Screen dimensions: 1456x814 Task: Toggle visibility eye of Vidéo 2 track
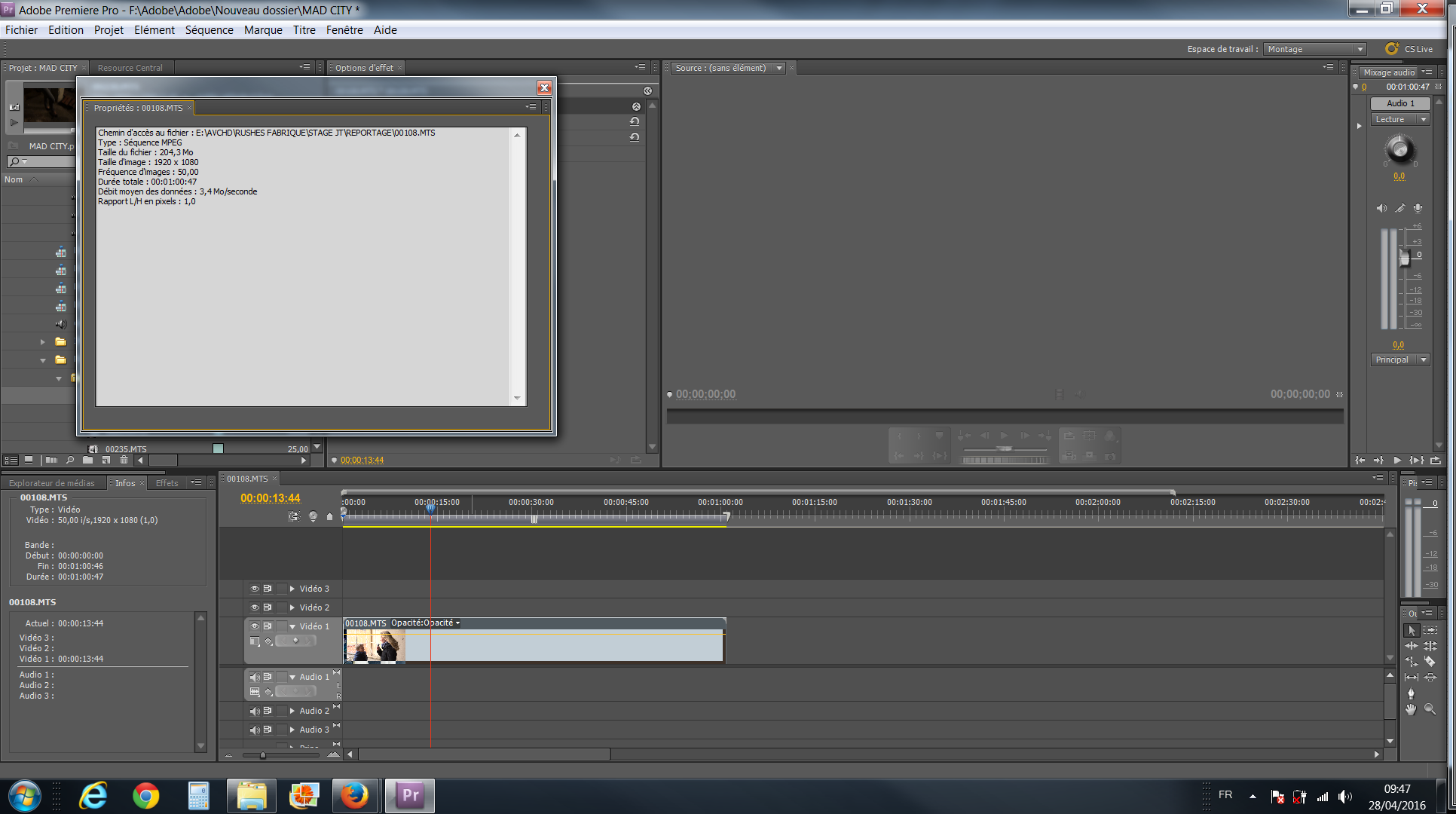point(255,607)
